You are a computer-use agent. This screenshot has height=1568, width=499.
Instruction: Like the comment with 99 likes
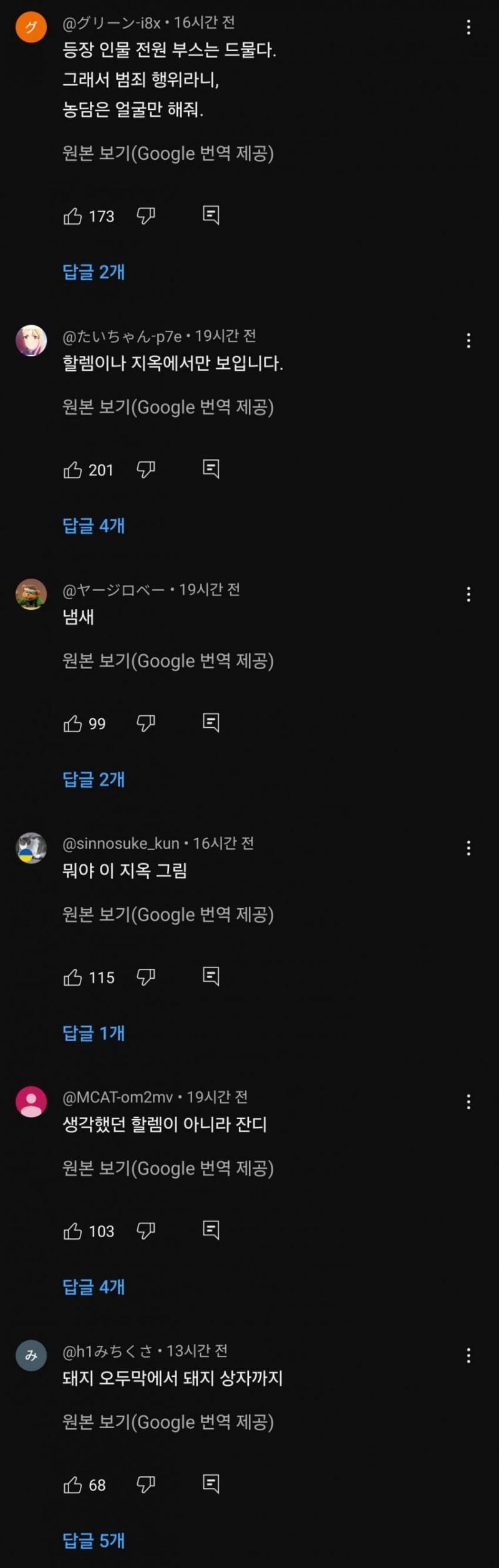(x=73, y=723)
